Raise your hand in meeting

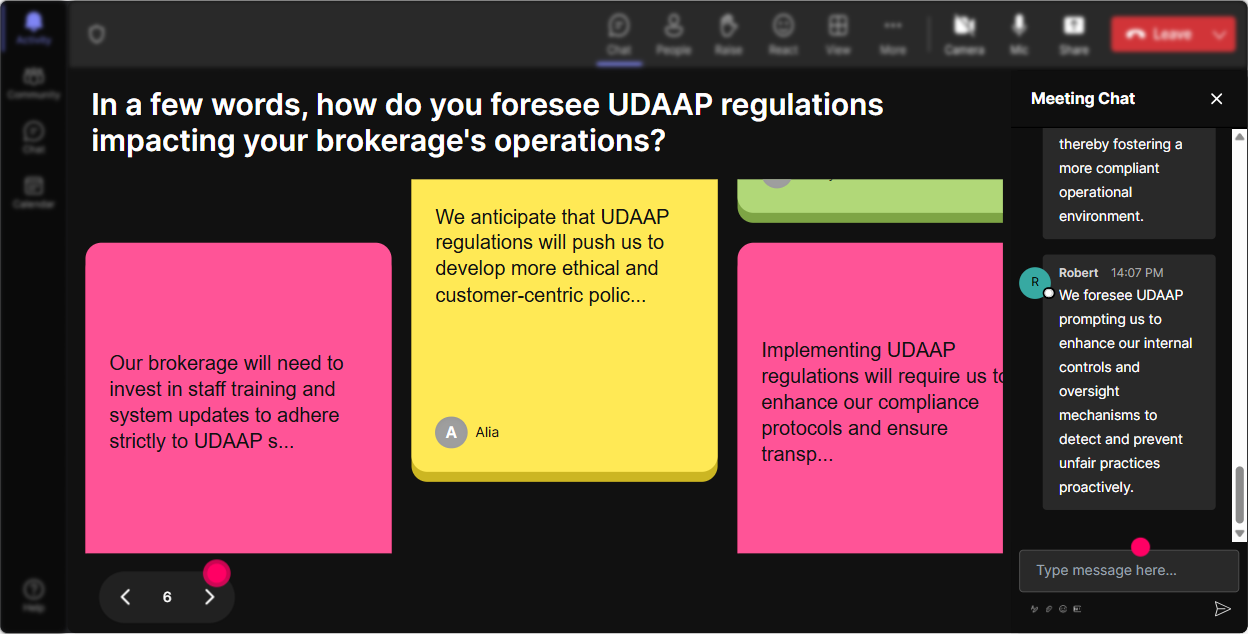pos(729,34)
